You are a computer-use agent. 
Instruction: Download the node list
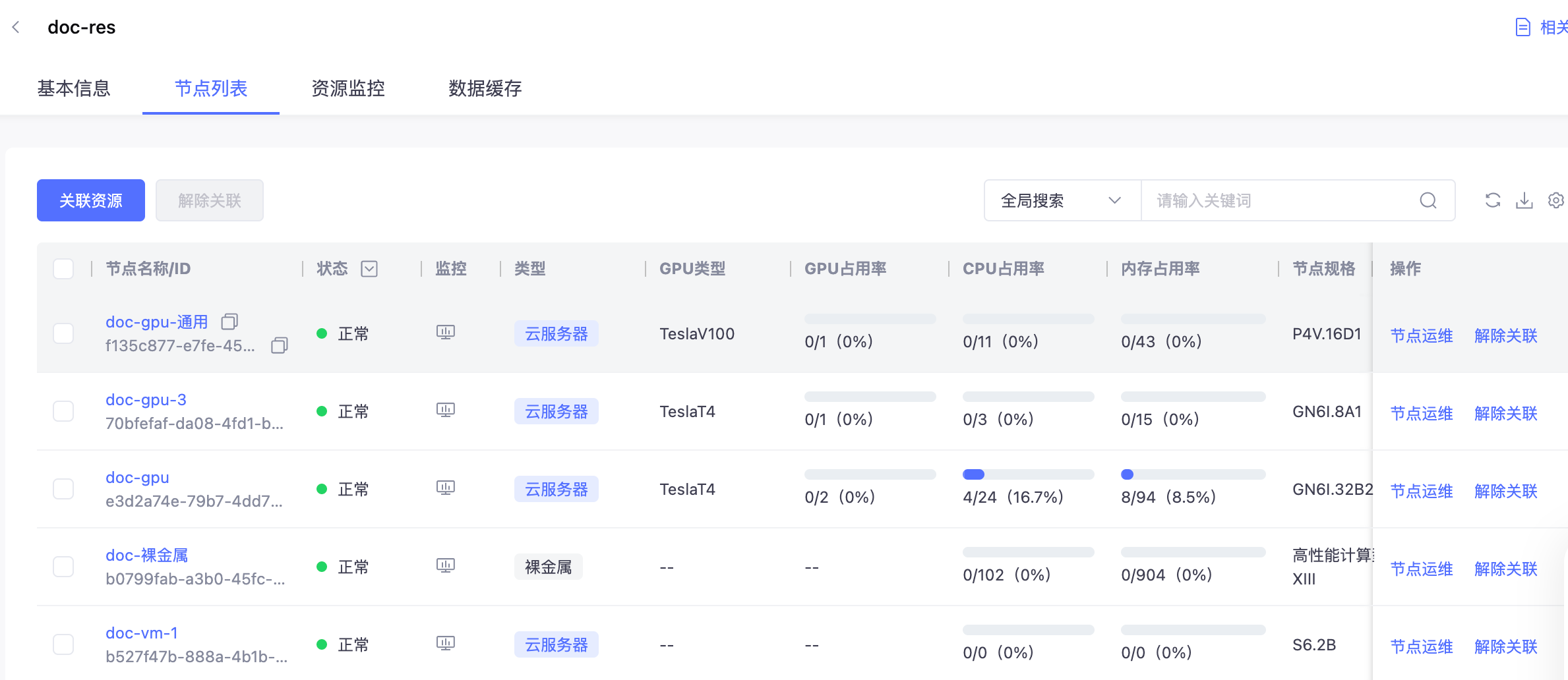(x=1524, y=200)
